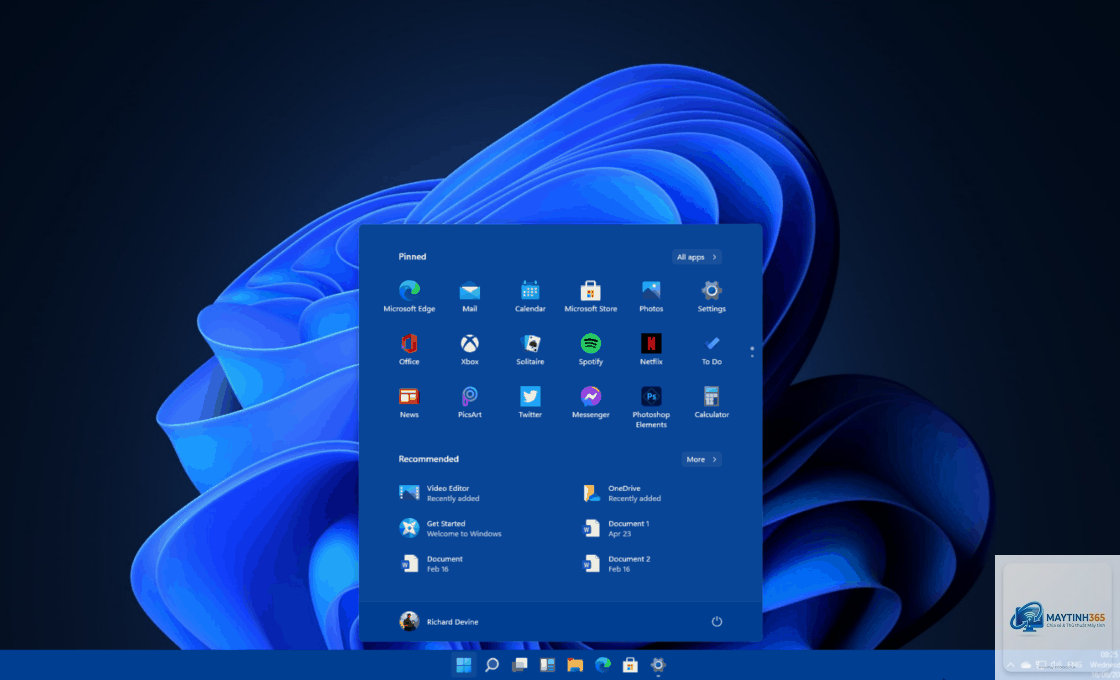The image size is (1120, 680).
Task: Go to next pinned page via dots
Action: [x=751, y=351]
